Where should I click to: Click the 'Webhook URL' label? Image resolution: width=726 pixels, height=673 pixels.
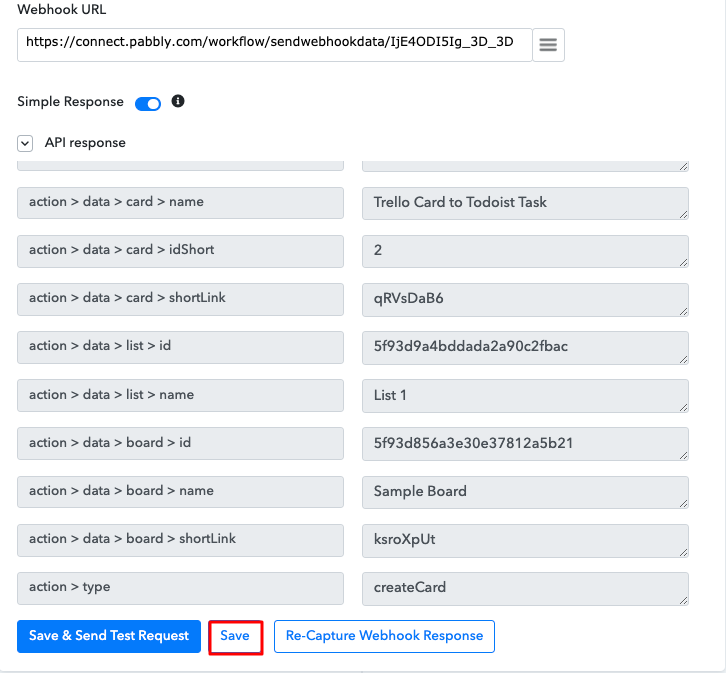(62, 9)
